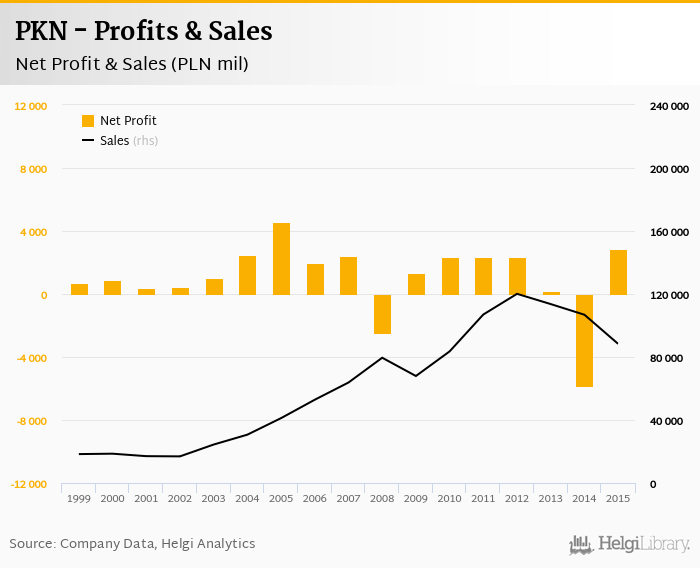Click the PKN - Profits & Sales title
The height and width of the screenshot is (568, 700).
143,31
